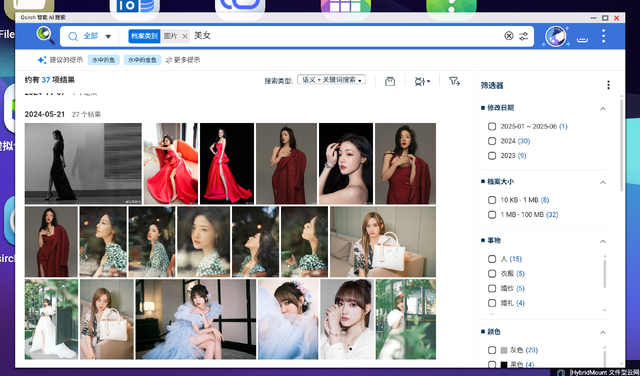Screen dimensions: 640x376
Task: Open the archive box toolbar icon
Action: click(390, 81)
